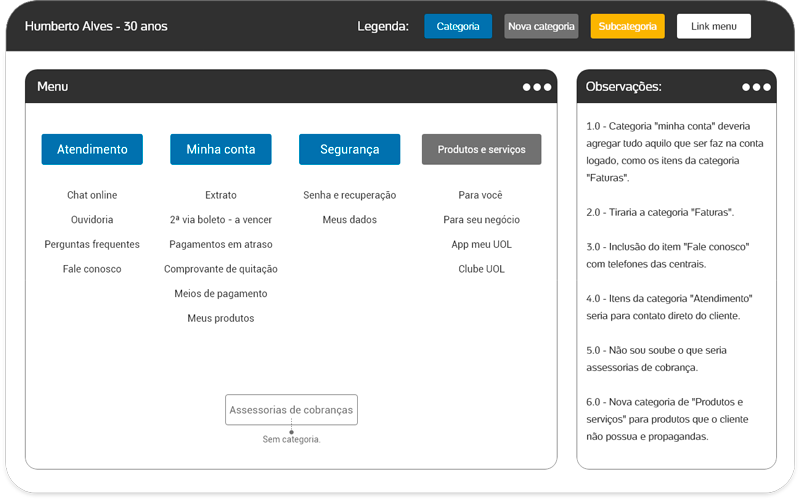Open the Atendimento category

point(92,149)
